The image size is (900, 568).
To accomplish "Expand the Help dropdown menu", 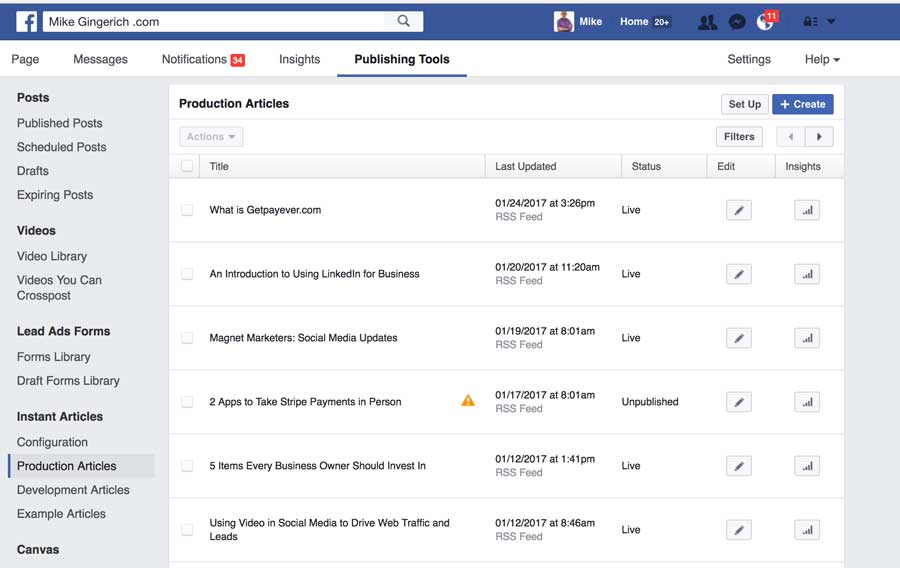I will pos(822,60).
